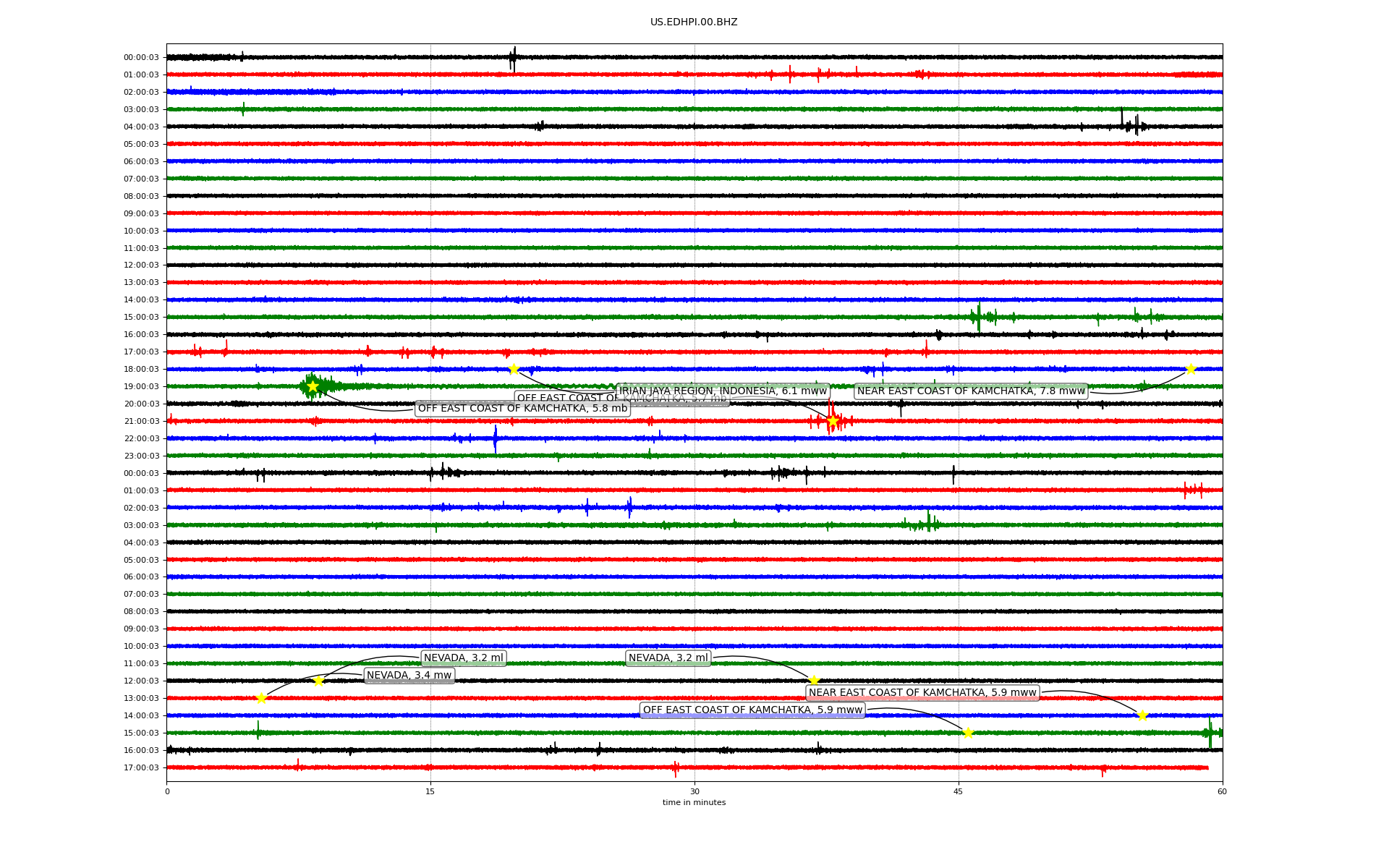Select the NEVADA 3.4 mw annotation
The height and width of the screenshot is (868, 1389).
tap(409, 675)
